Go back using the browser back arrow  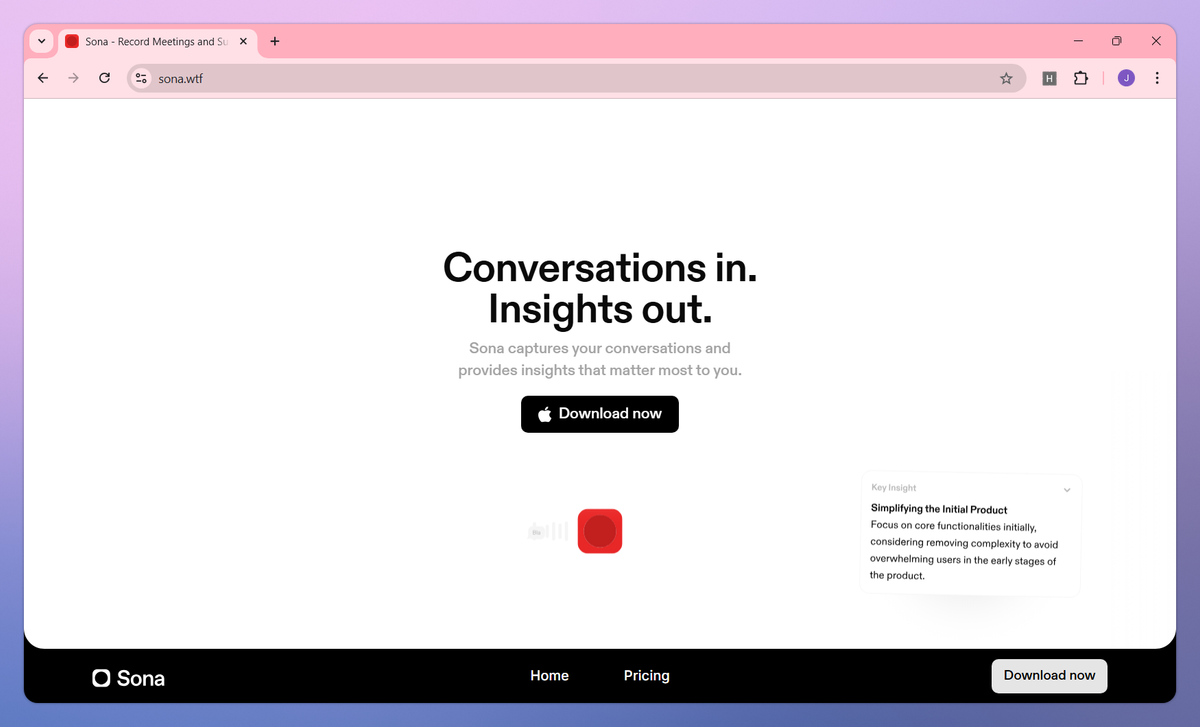[x=42, y=78]
